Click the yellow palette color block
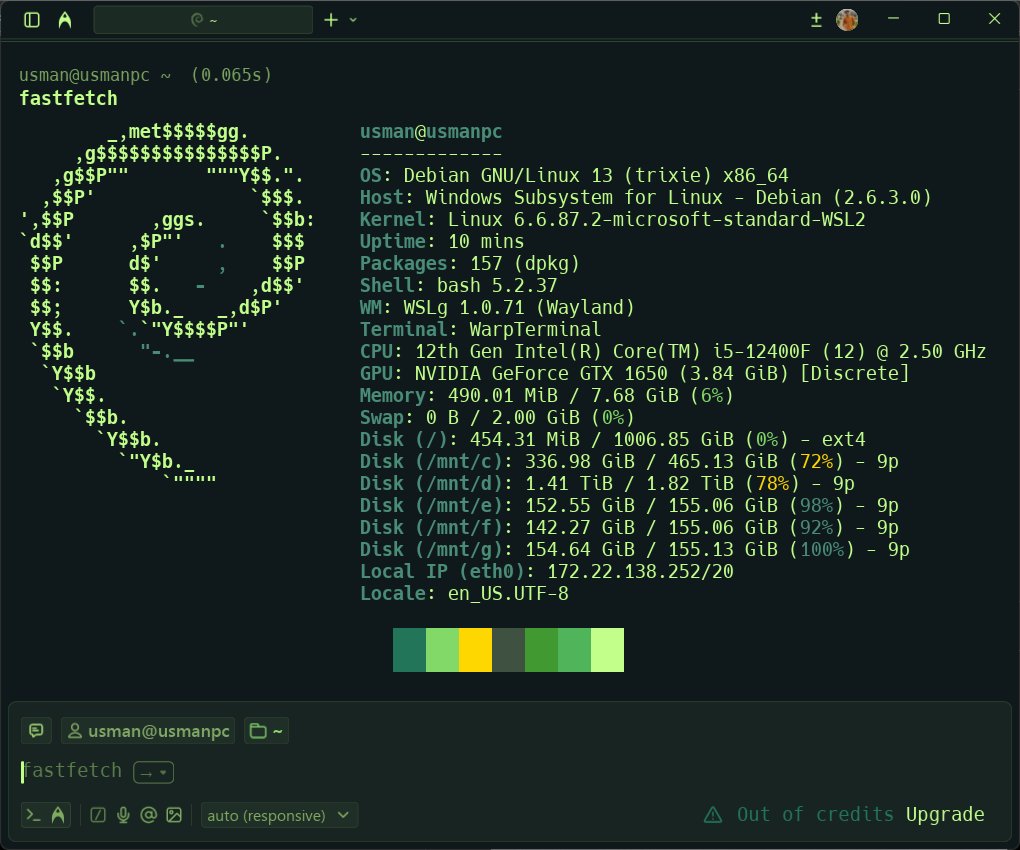This screenshot has width=1020, height=850. coord(476,650)
